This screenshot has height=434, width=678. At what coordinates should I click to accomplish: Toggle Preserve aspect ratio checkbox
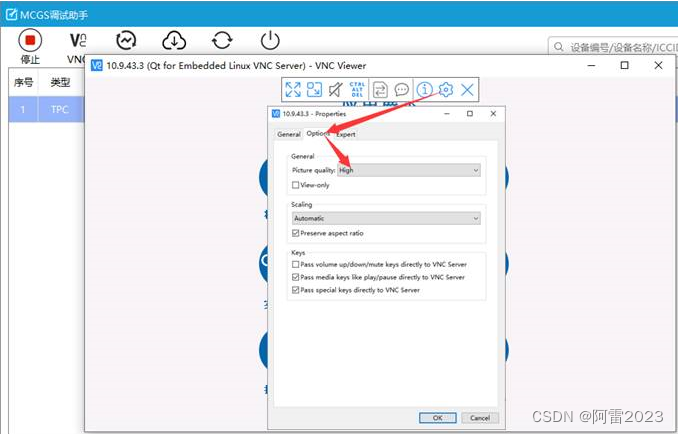click(x=296, y=233)
